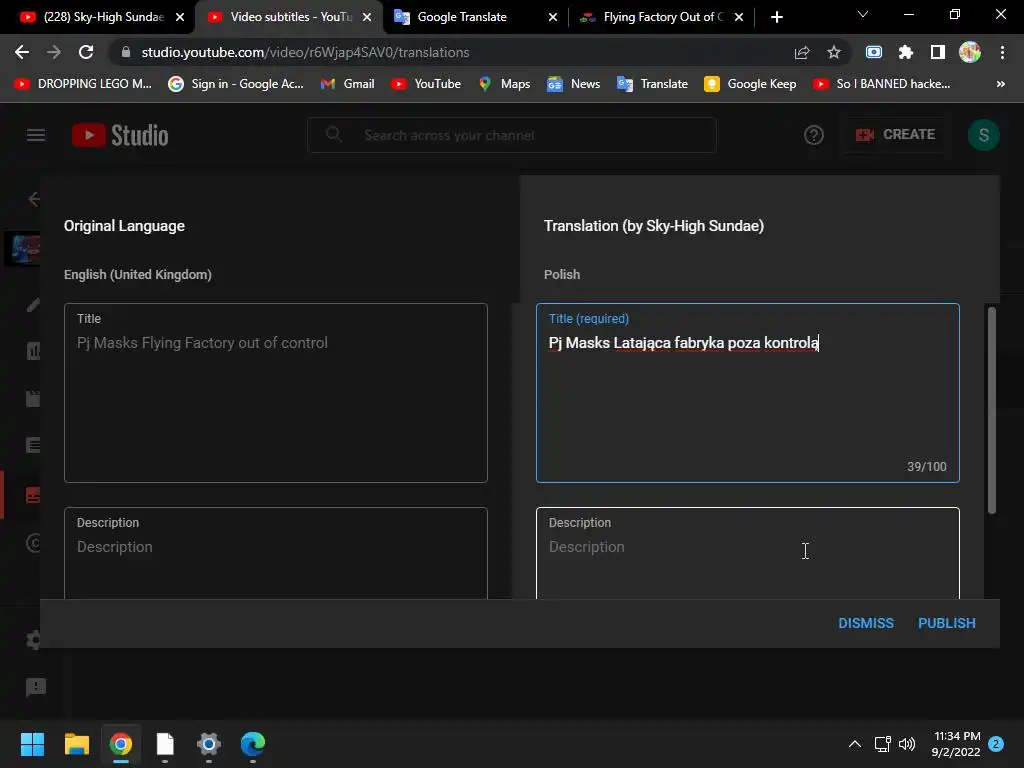1024x768 pixels.
Task: Open the Windows Start menu
Action: (32, 744)
